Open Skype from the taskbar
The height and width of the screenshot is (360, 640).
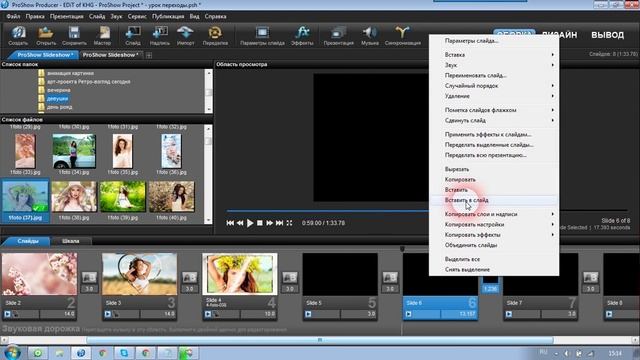point(124,353)
